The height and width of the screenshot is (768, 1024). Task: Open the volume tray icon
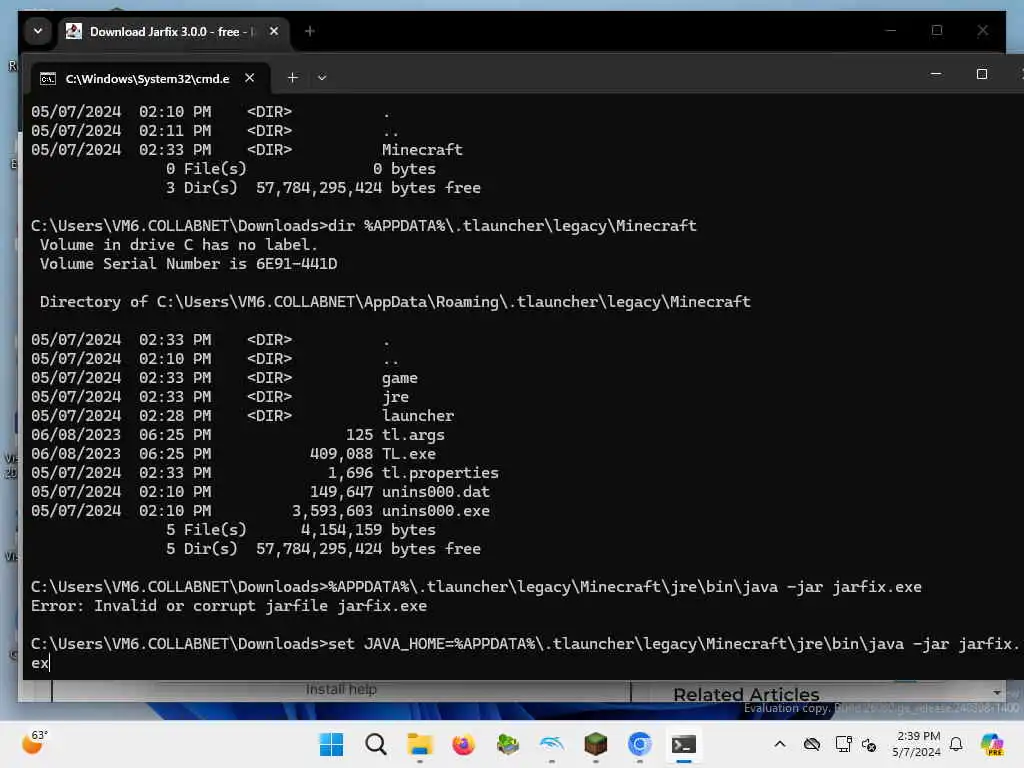click(869, 744)
